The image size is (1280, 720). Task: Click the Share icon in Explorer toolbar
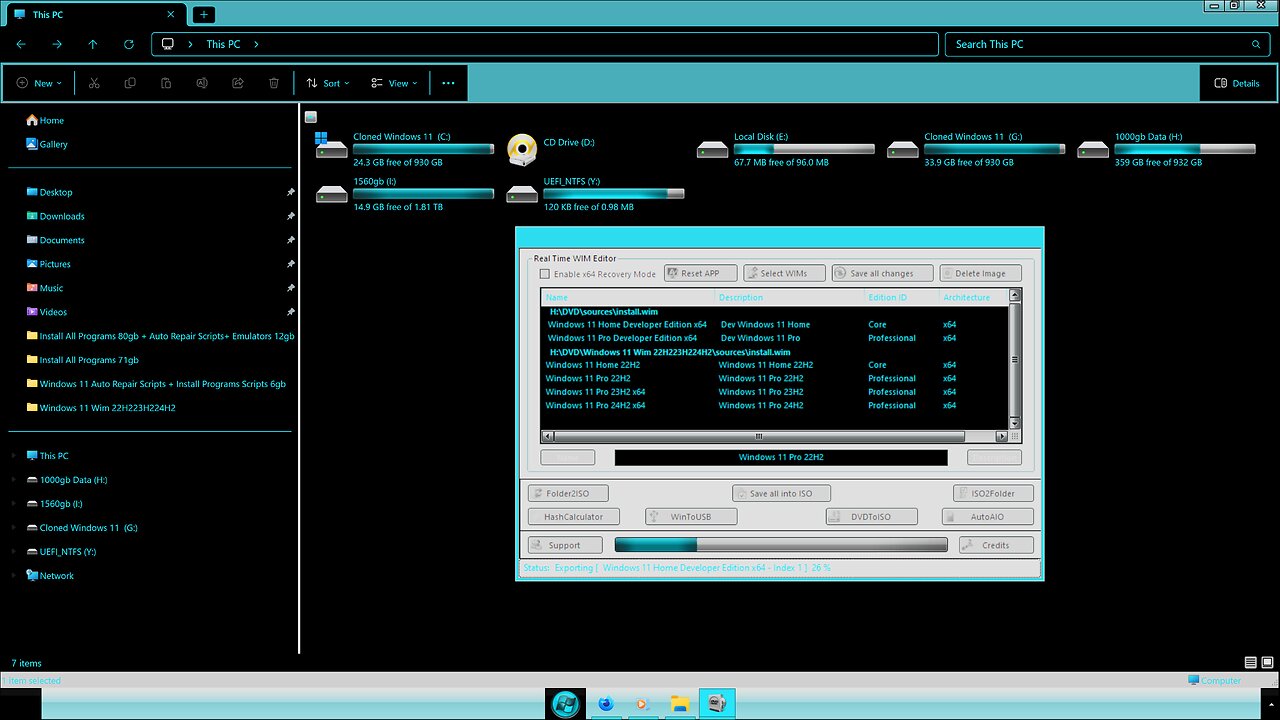(238, 83)
